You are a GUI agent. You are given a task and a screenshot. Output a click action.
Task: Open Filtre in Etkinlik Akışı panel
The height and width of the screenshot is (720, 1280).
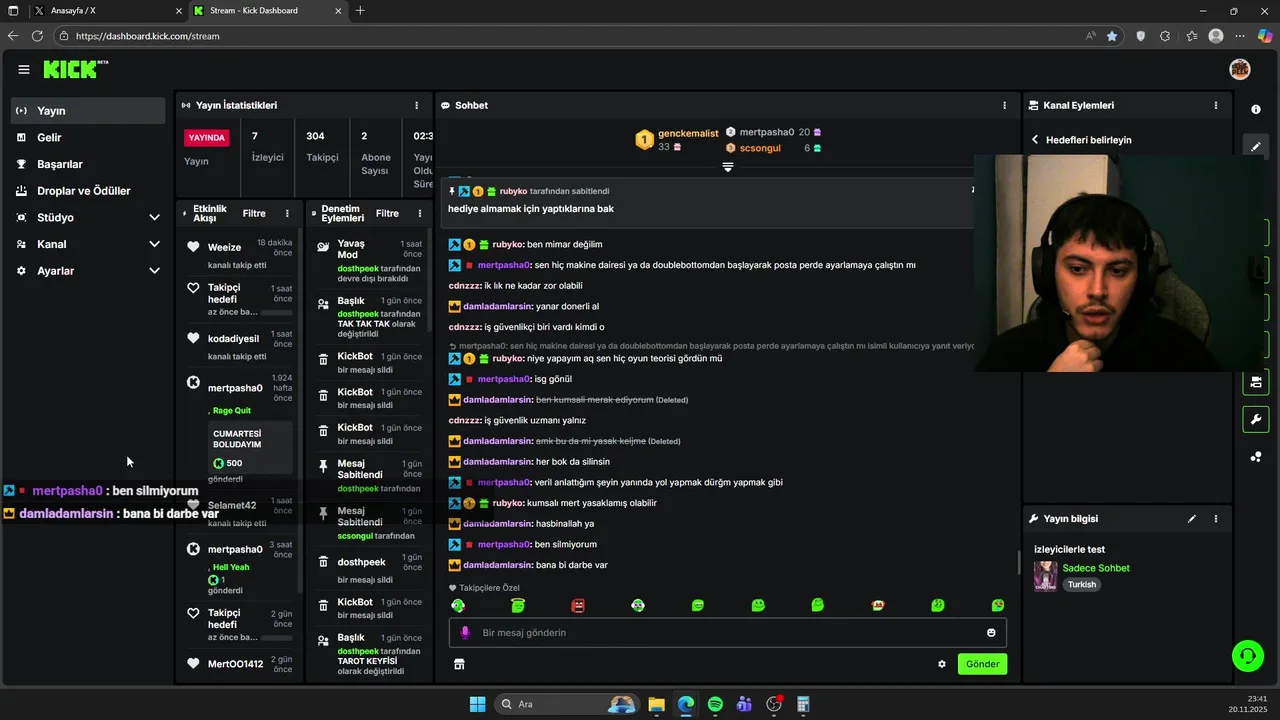tap(254, 213)
